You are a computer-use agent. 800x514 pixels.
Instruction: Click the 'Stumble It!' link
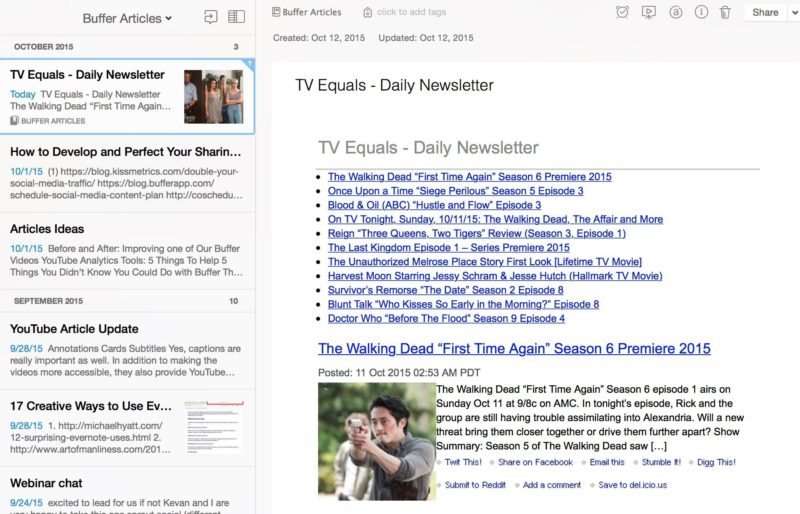click(661, 462)
